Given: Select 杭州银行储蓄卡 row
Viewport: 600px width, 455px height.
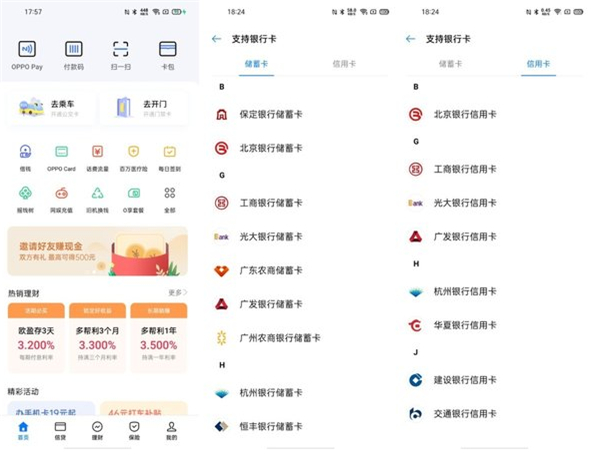Looking at the screenshot, I should coord(300,393).
